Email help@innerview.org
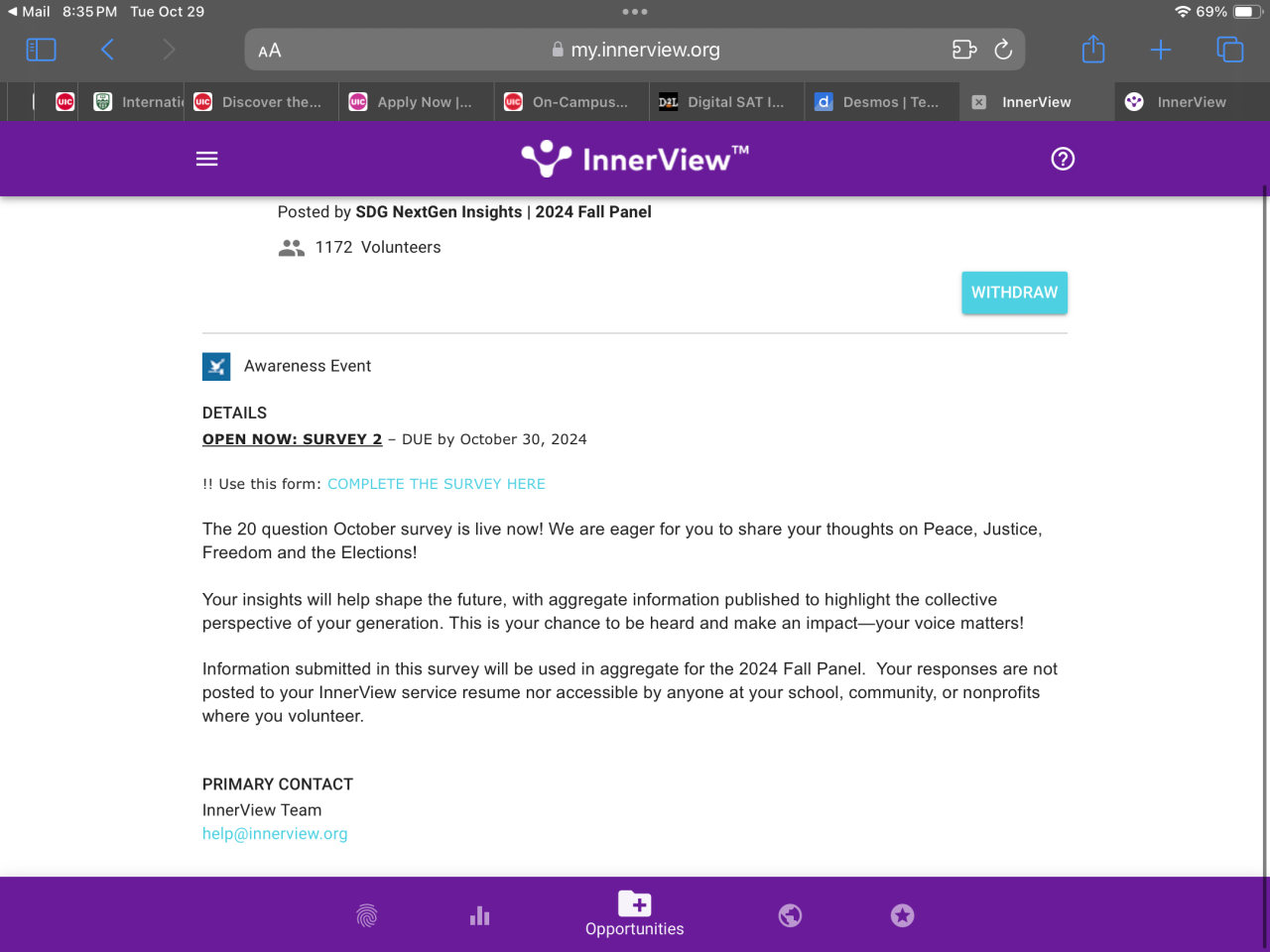Screen dimensions: 1270x952 pos(275,834)
